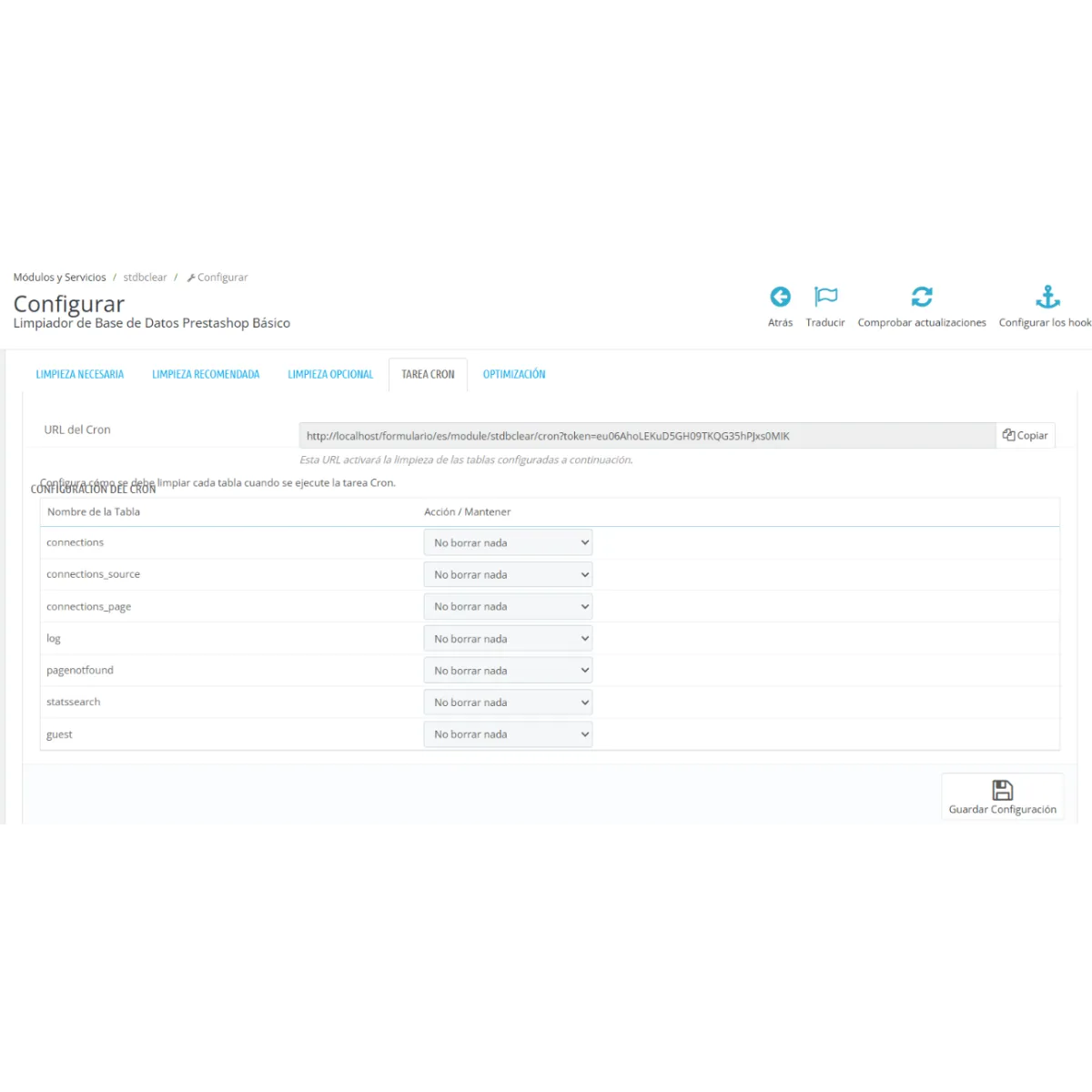Image resolution: width=1092 pixels, height=1092 pixels.
Task: Click the guest table name
Action: [59, 734]
